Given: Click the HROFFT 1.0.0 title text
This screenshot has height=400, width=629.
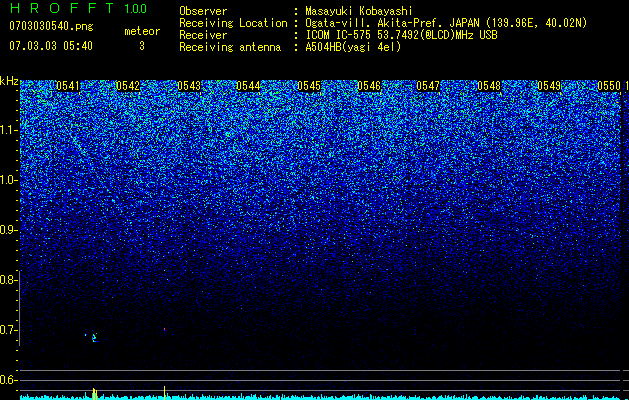Looking at the screenshot, I should point(79,8).
